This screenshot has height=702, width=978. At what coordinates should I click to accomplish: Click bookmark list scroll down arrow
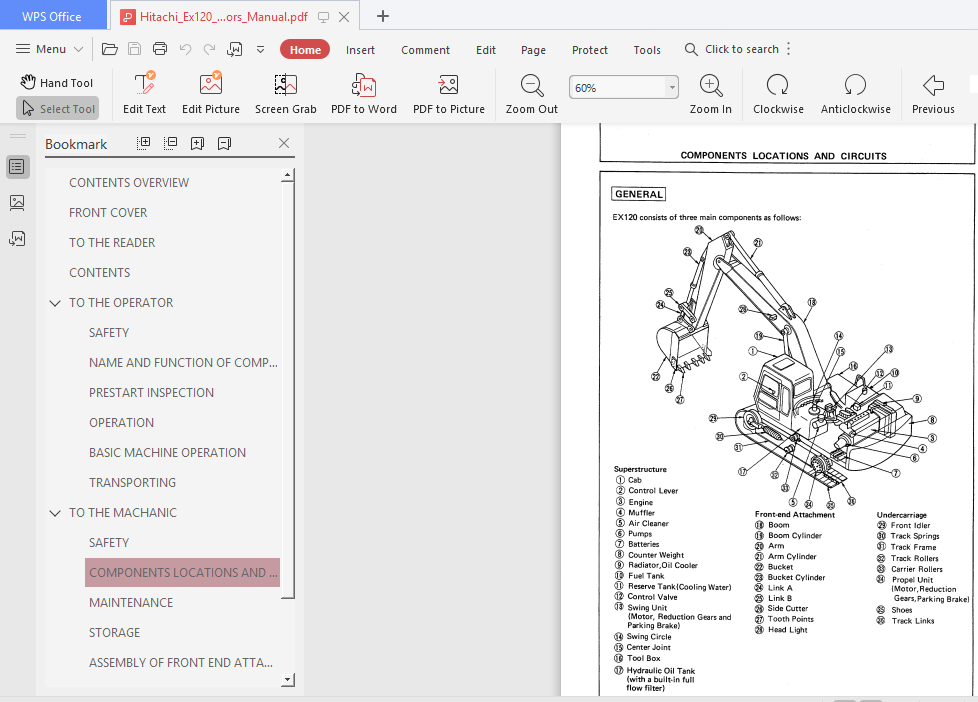[288, 680]
